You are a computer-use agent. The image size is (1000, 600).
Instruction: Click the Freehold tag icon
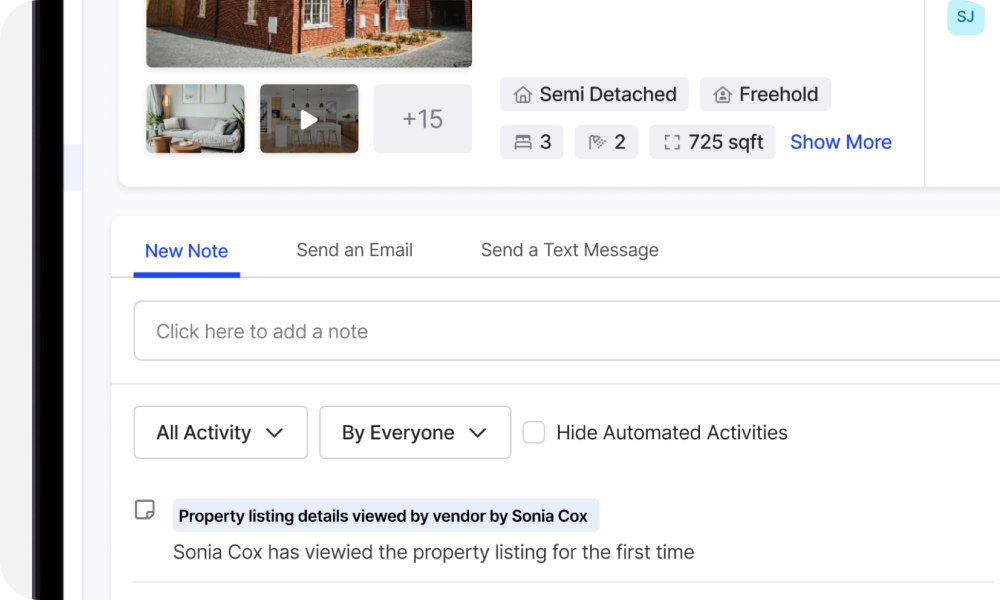coord(722,95)
